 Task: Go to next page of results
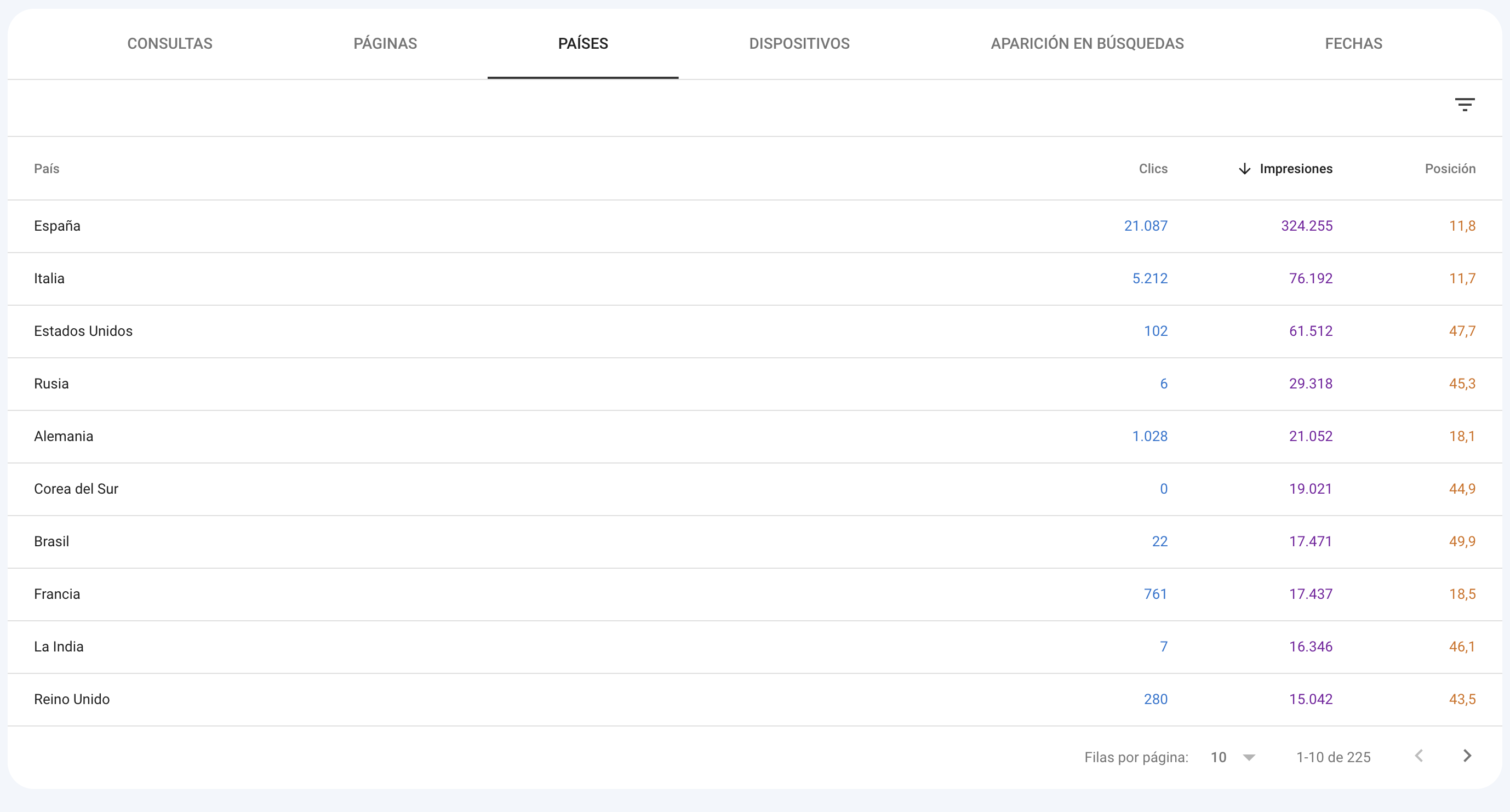tap(1467, 756)
